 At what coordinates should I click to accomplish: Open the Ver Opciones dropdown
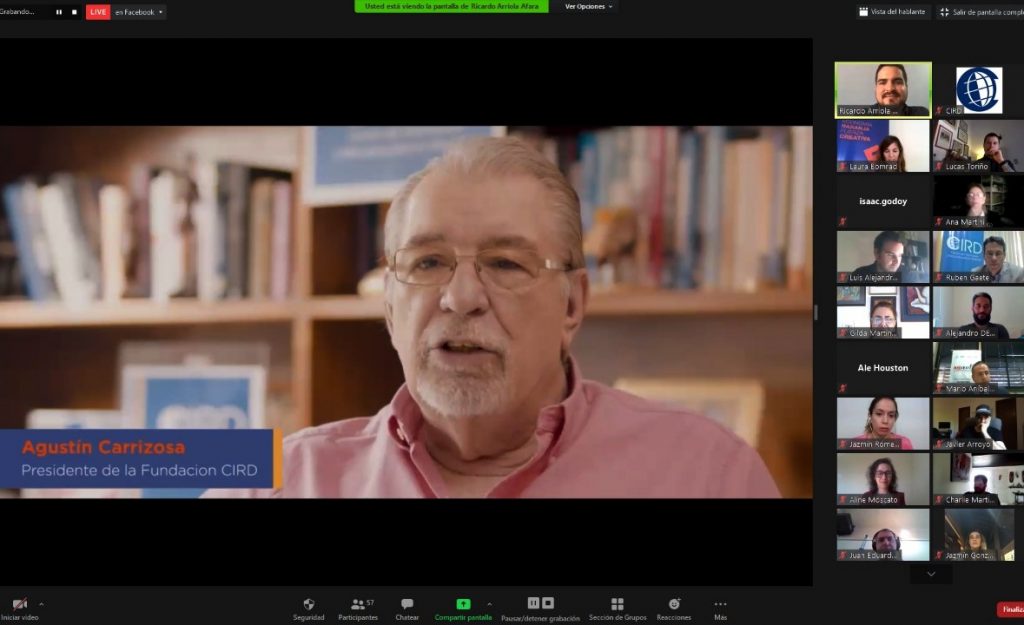[588, 7]
